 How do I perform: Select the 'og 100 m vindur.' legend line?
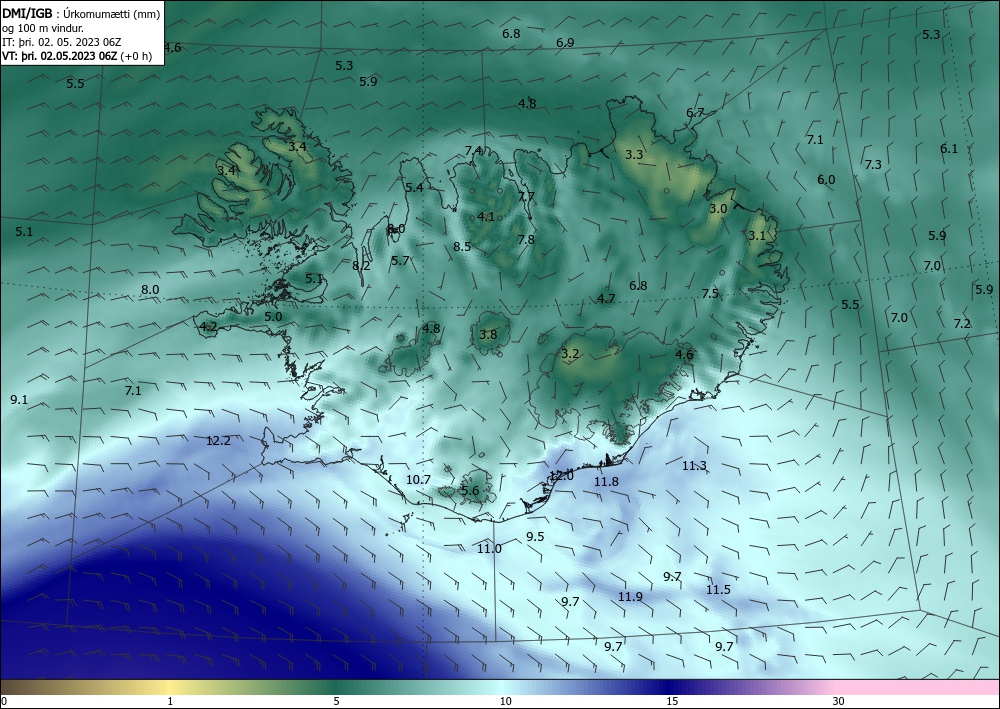point(43,28)
